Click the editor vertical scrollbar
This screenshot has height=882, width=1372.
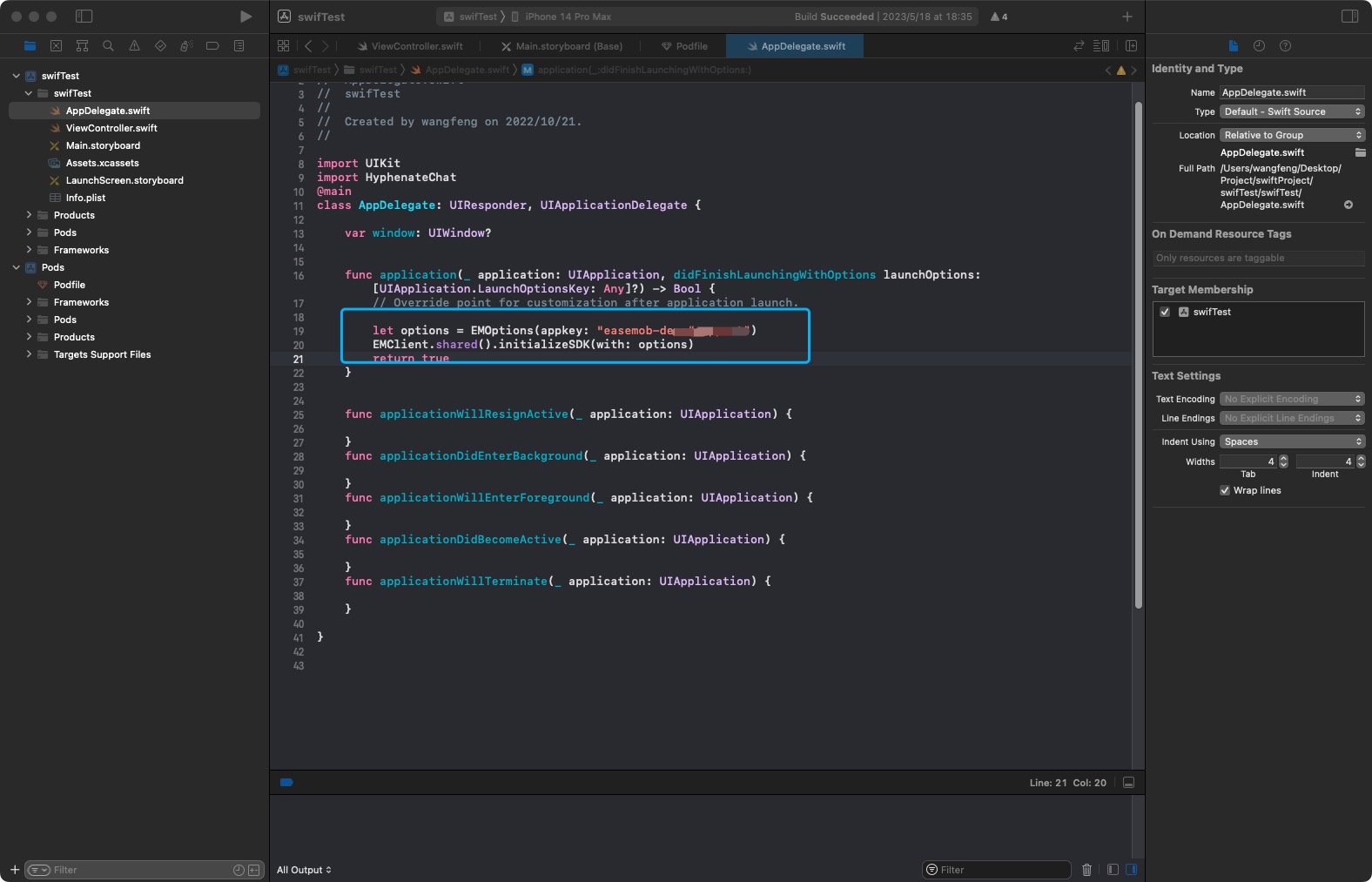(1138, 355)
